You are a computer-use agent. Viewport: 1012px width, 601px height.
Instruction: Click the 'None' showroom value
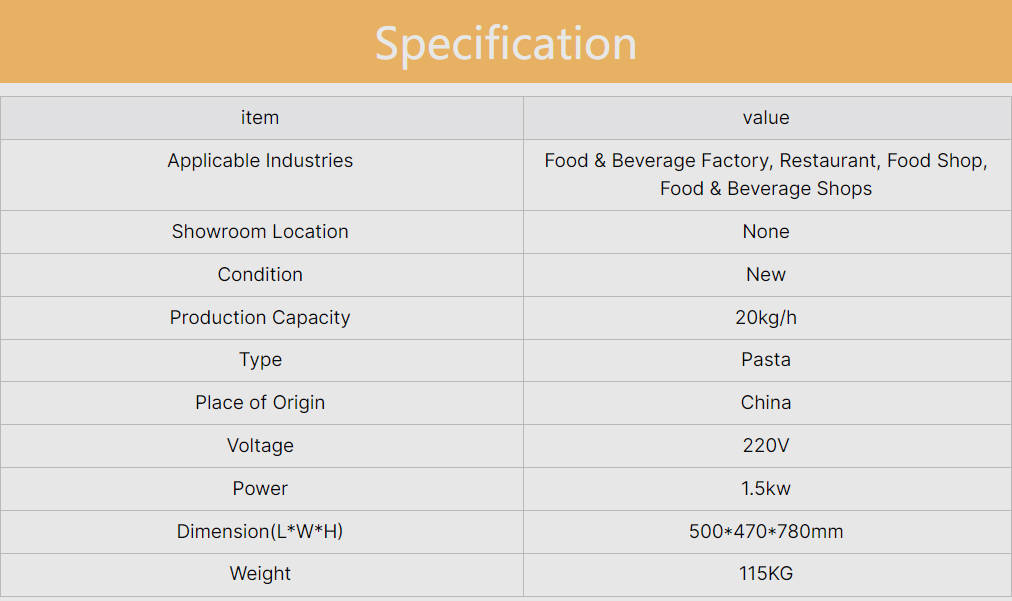click(766, 232)
